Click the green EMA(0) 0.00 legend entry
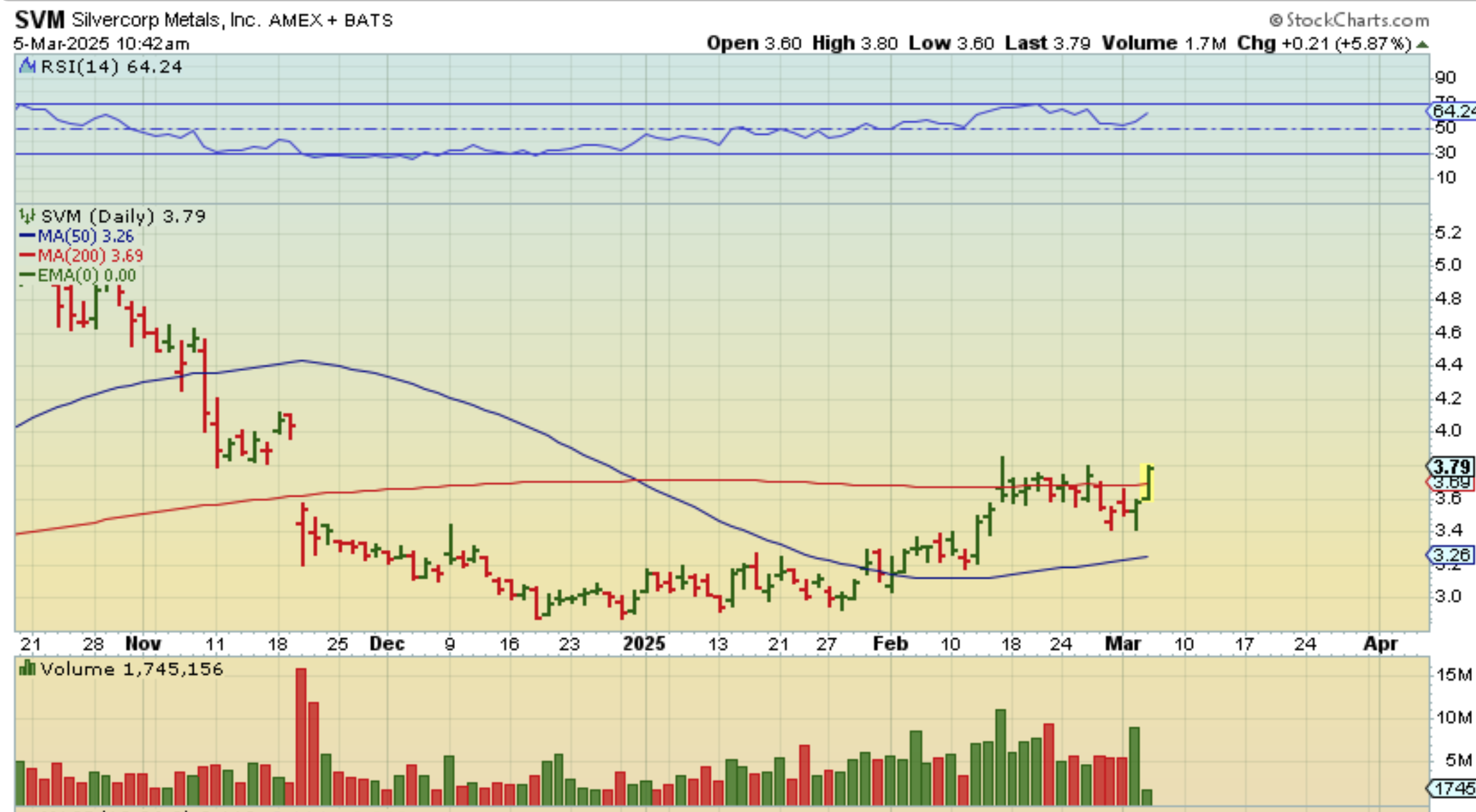Viewport: 1476px width, 812px height. coord(86,275)
